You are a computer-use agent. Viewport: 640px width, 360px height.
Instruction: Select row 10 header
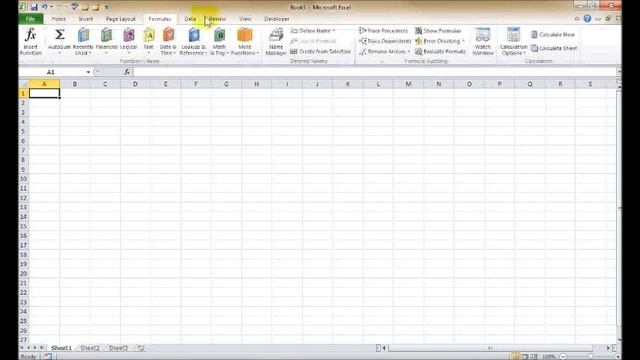click(24, 179)
